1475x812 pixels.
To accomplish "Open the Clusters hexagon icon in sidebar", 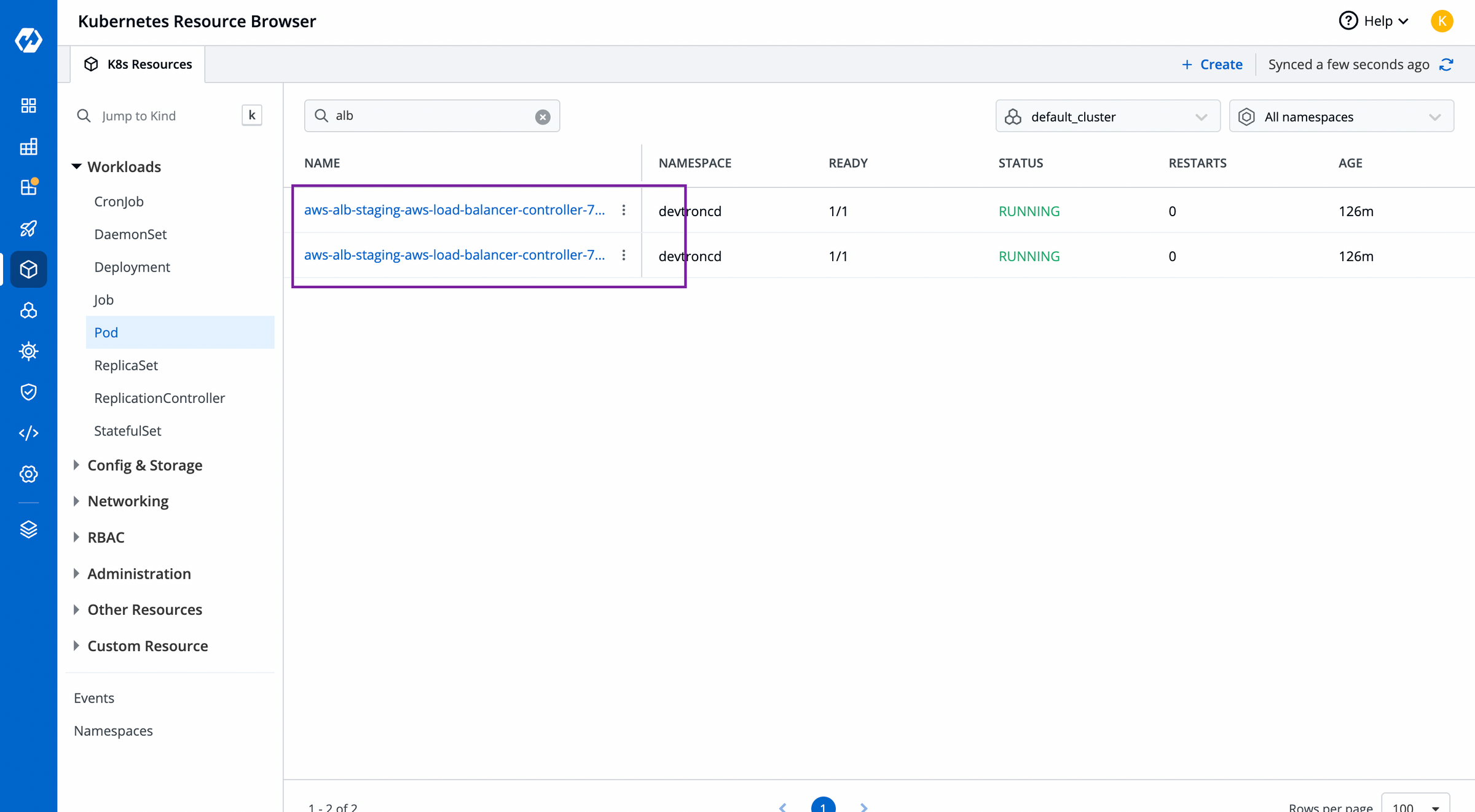I will (28, 310).
